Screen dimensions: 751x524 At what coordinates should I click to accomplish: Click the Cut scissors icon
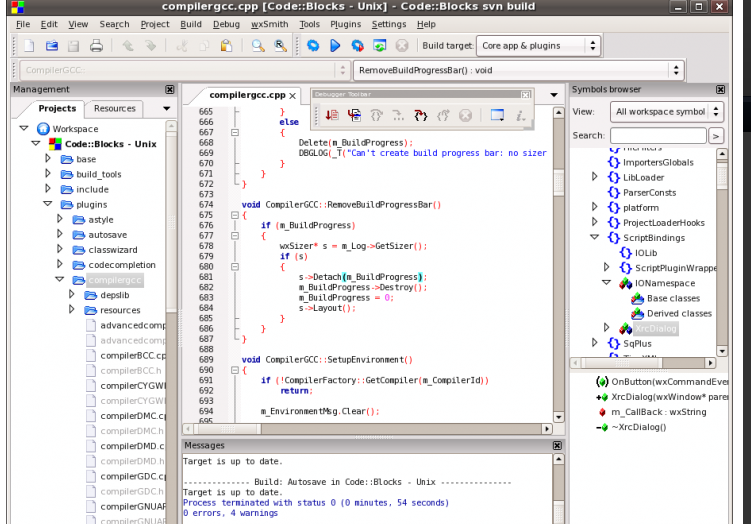point(182,46)
